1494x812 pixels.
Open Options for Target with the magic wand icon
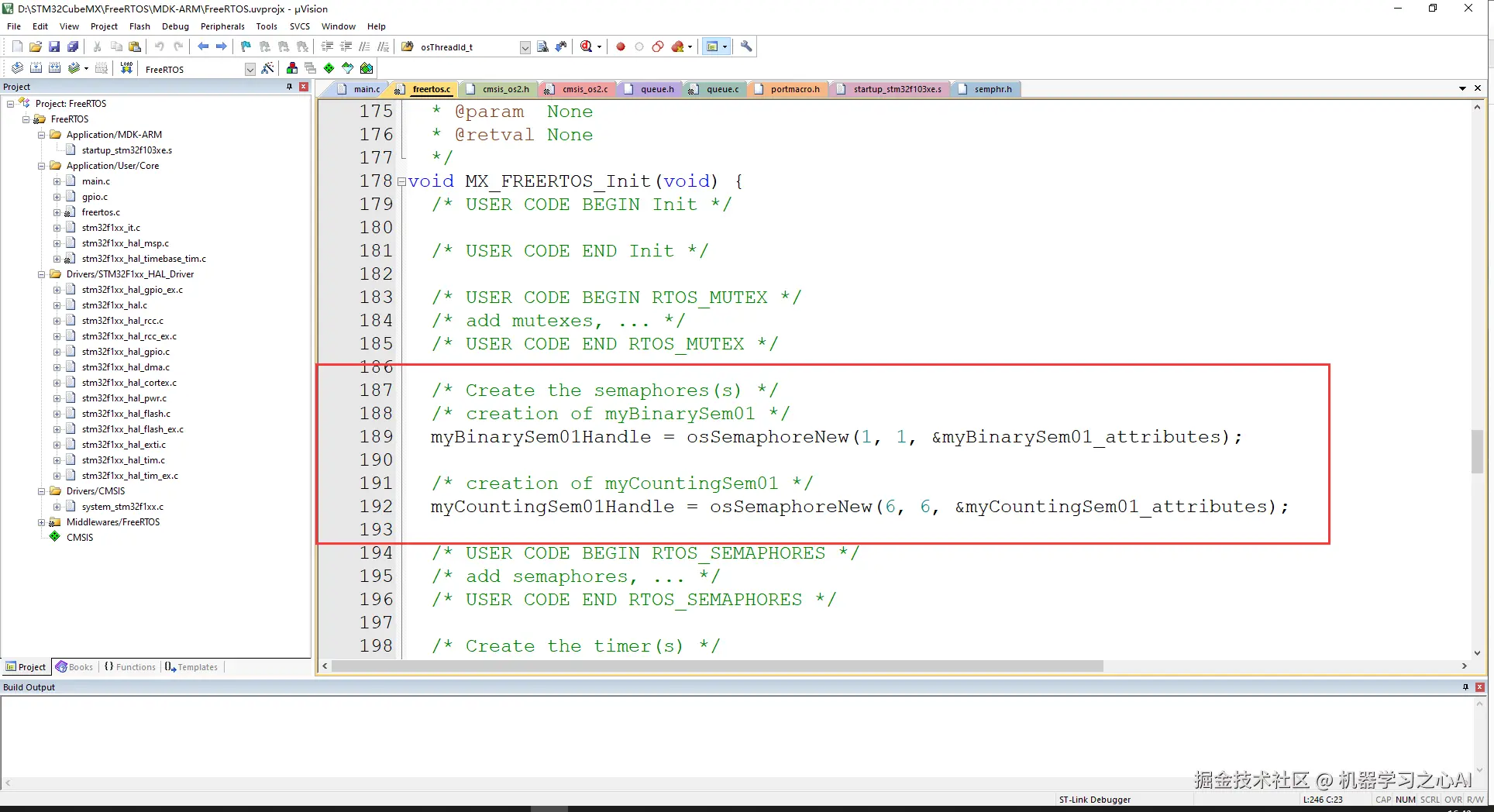(x=267, y=68)
